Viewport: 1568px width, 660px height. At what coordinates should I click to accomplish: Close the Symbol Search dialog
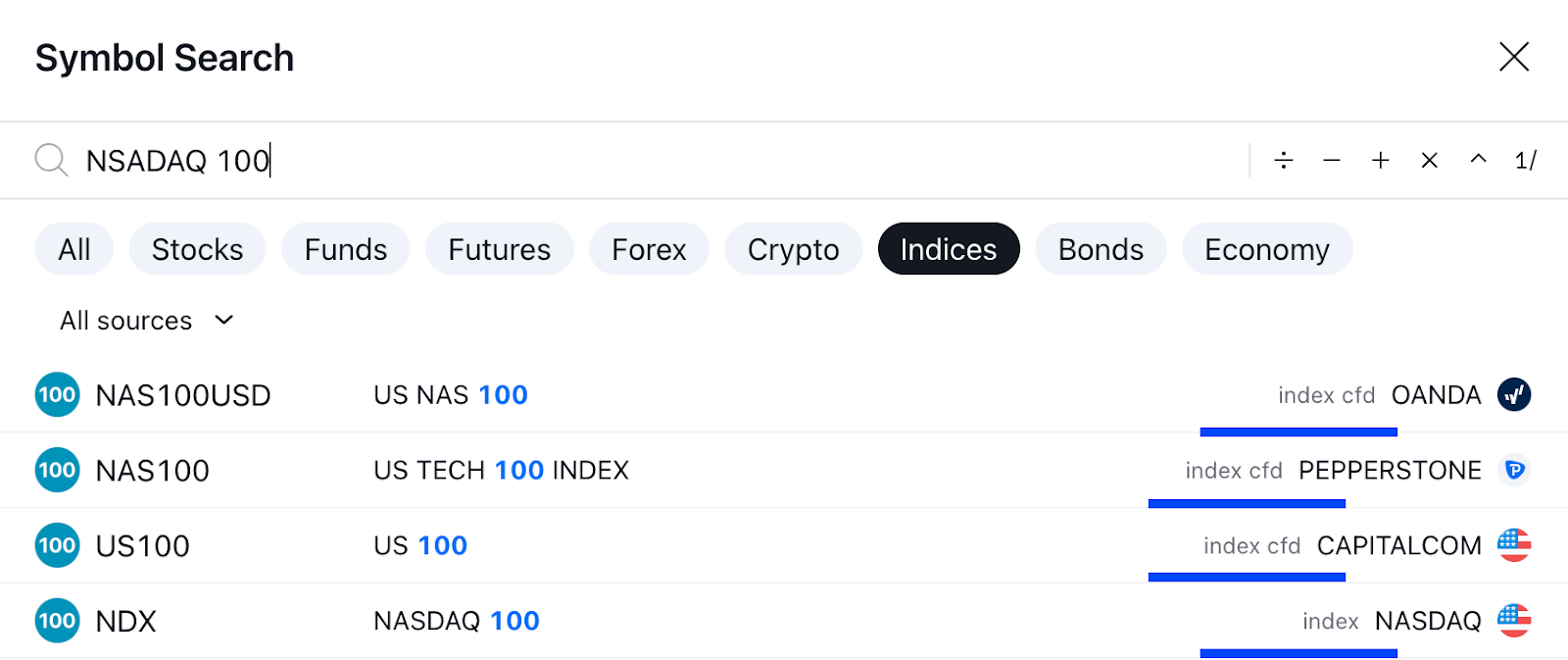[x=1514, y=57]
